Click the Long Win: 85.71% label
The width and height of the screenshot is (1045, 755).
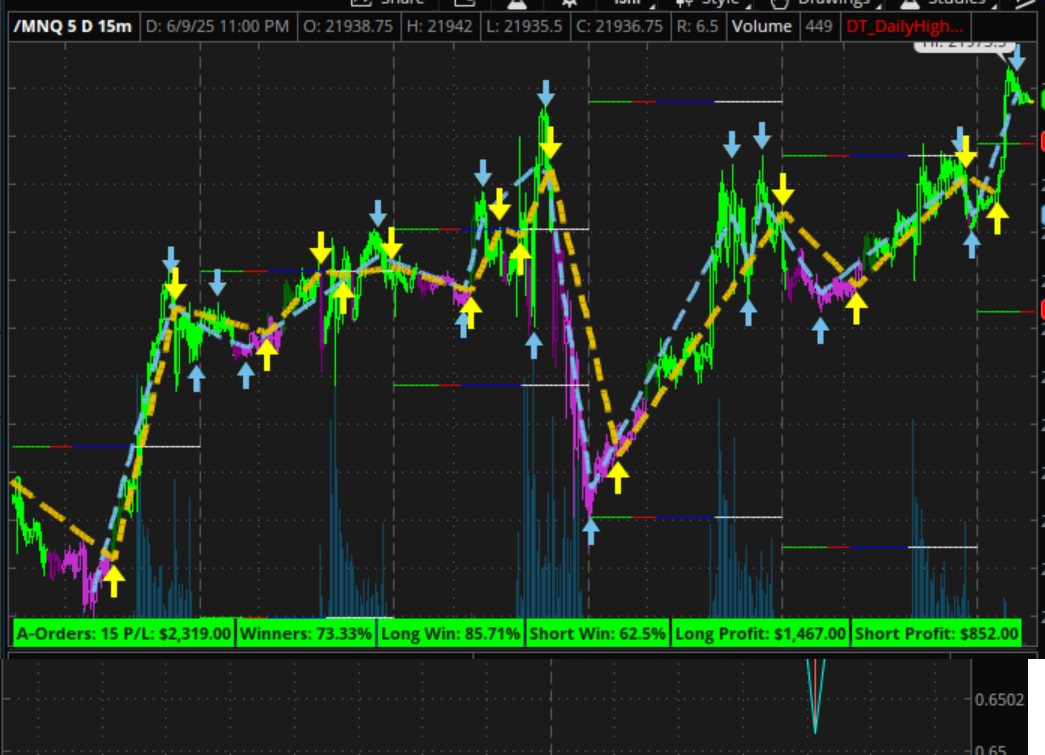pyautogui.click(x=450, y=633)
